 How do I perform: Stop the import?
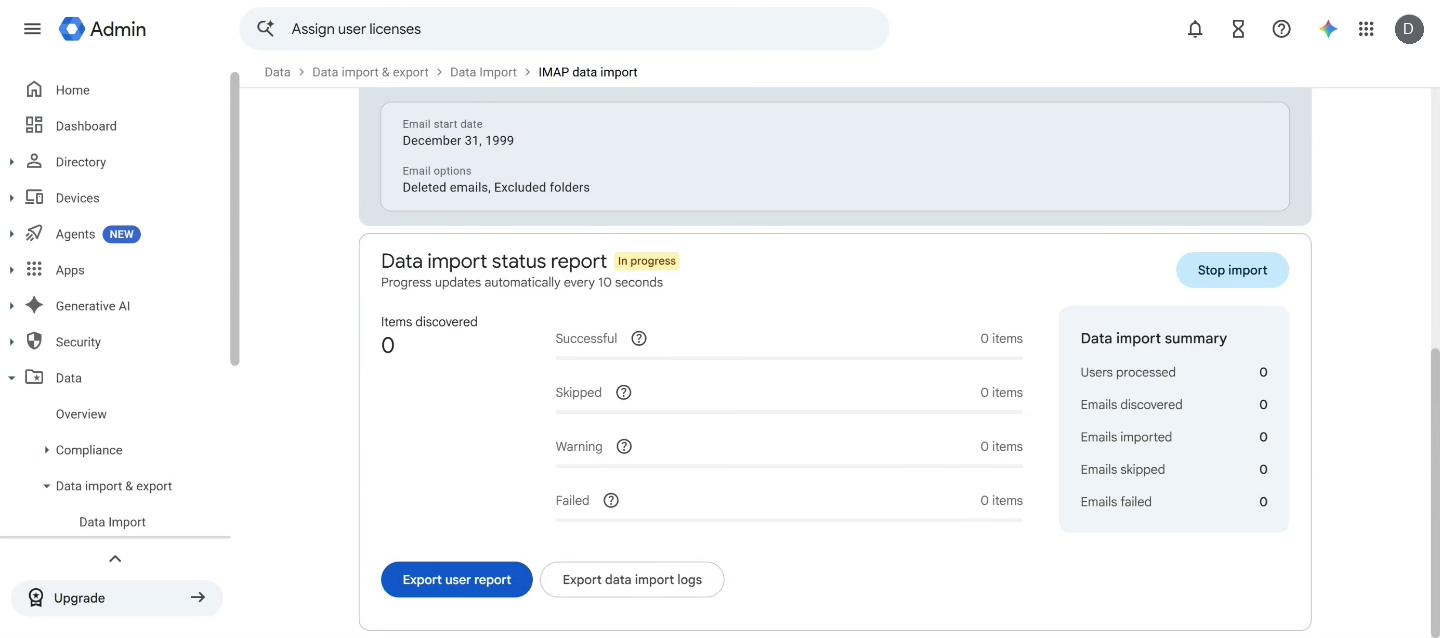point(1232,270)
